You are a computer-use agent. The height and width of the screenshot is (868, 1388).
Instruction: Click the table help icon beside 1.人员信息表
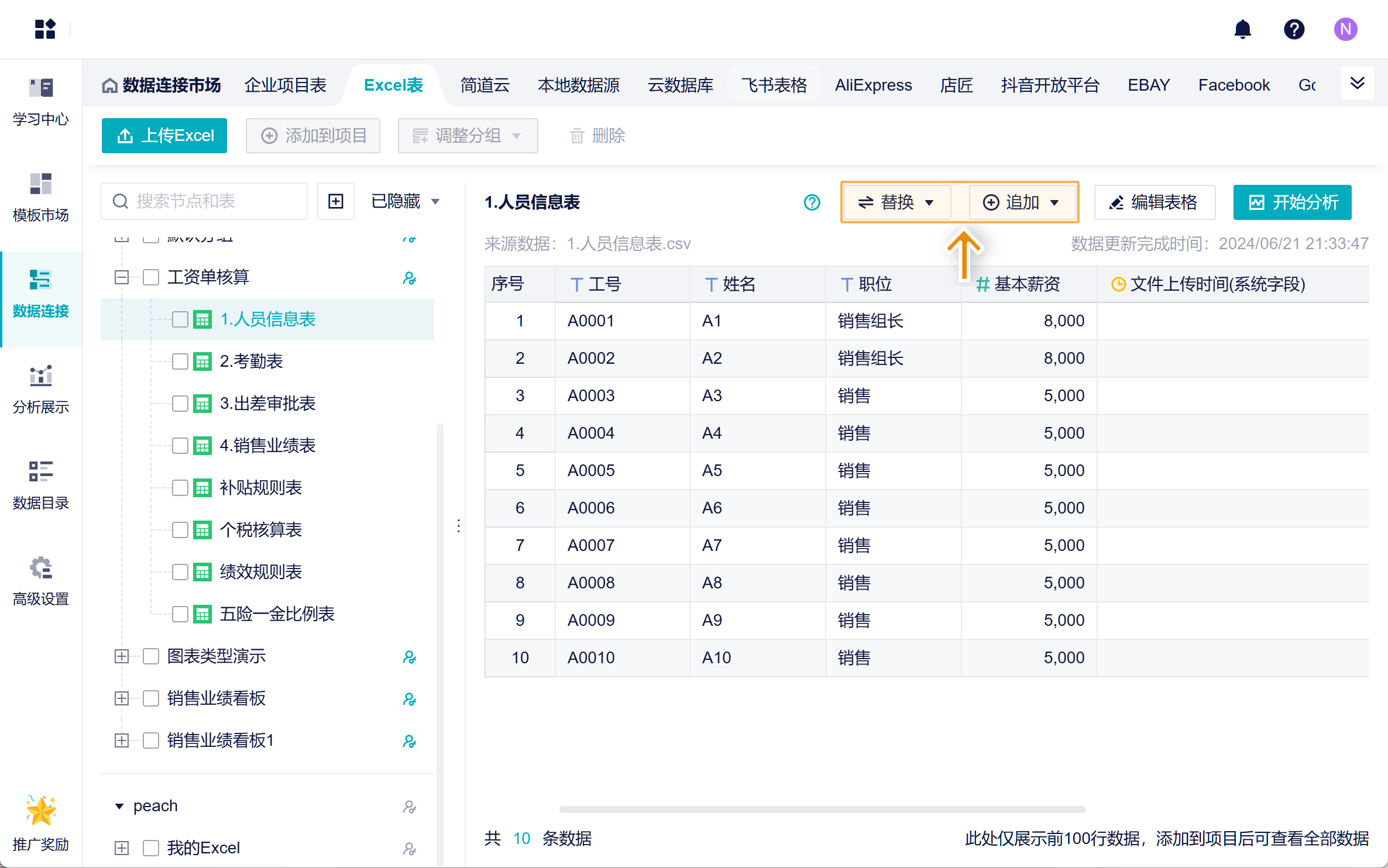coord(812,202)
